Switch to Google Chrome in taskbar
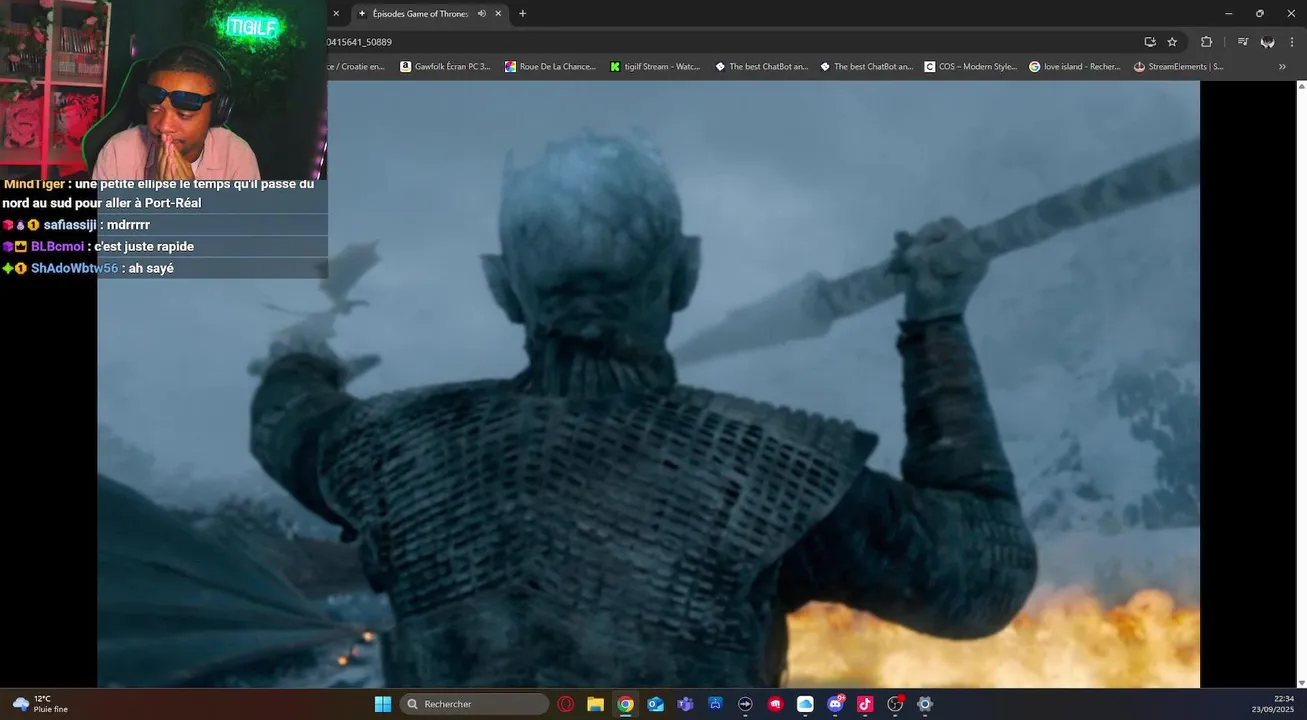1307x720 pixels. coord(625,704)
